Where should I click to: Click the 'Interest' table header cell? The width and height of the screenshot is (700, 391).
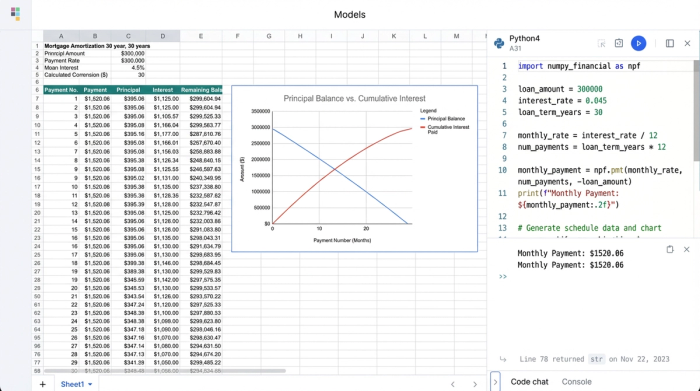pos(162,90)
